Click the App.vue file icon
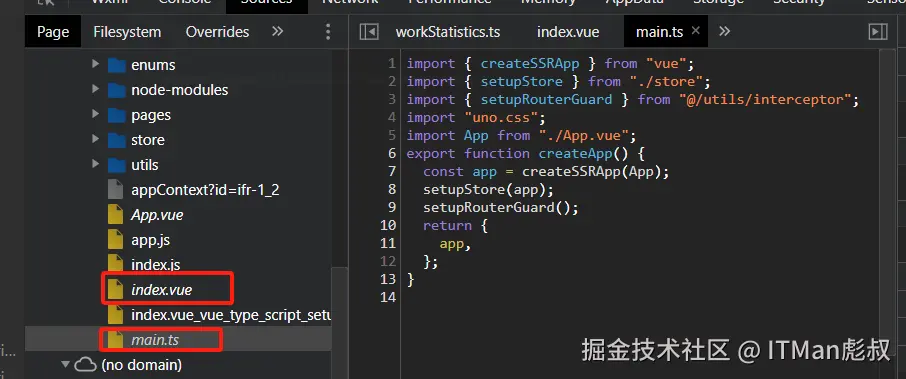Screen dimensions: 906x379 pos(116,215)
